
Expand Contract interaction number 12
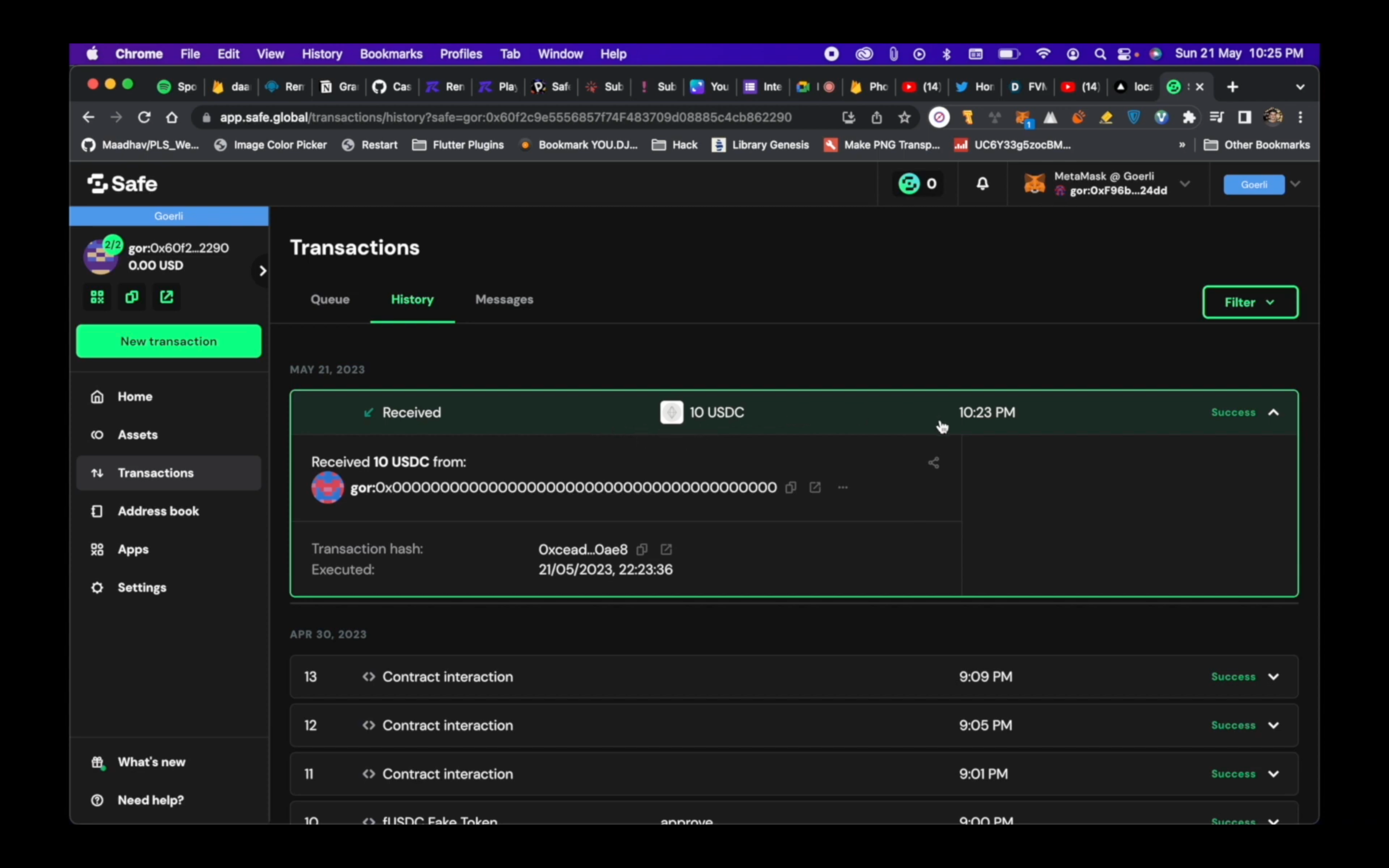click(x=1273, y=725)
